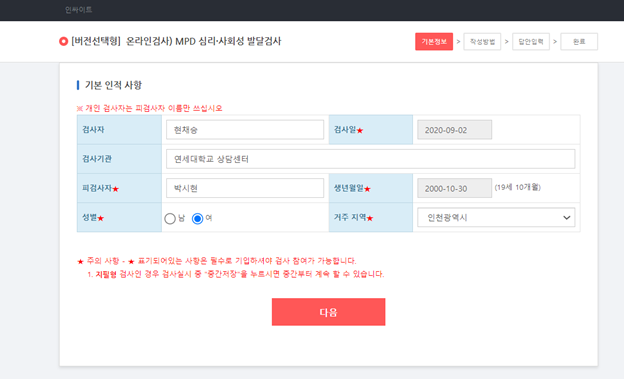Image resolution: width=624 pixels, height=379 pixels.
Task: Go to the 기본정보 step tab
Action: (434, 41)
